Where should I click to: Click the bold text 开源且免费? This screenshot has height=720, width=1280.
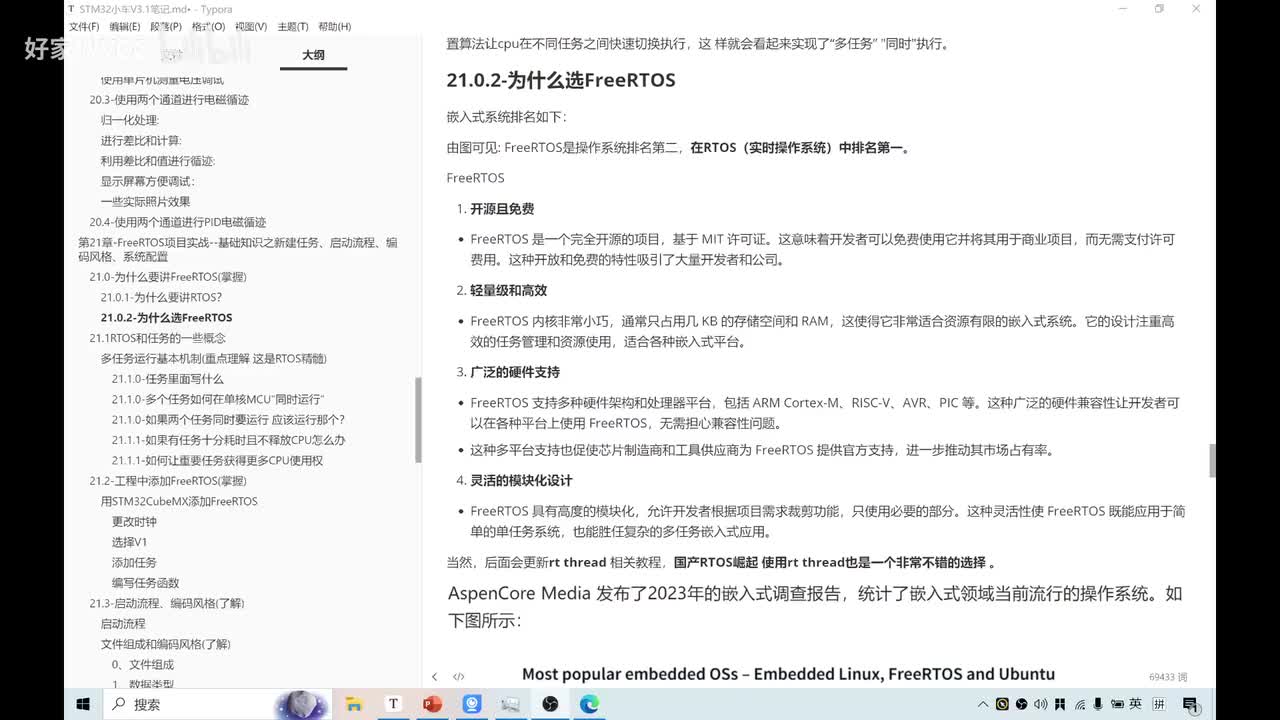pos(502,209)
